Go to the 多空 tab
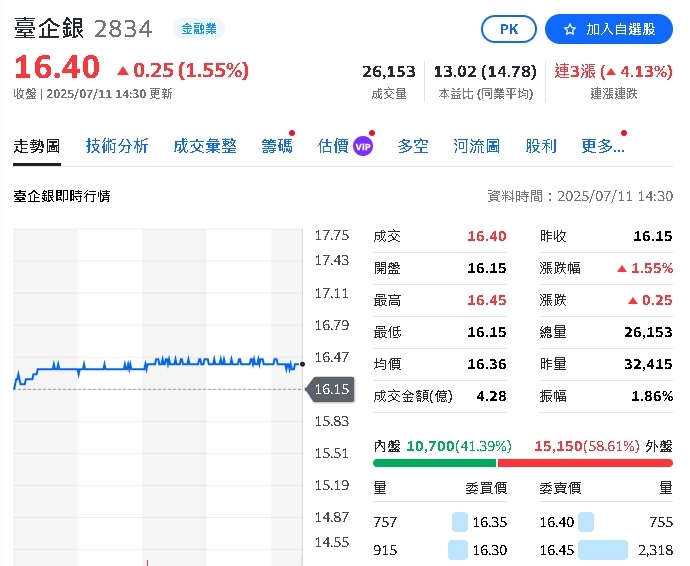 pos(413,146)
